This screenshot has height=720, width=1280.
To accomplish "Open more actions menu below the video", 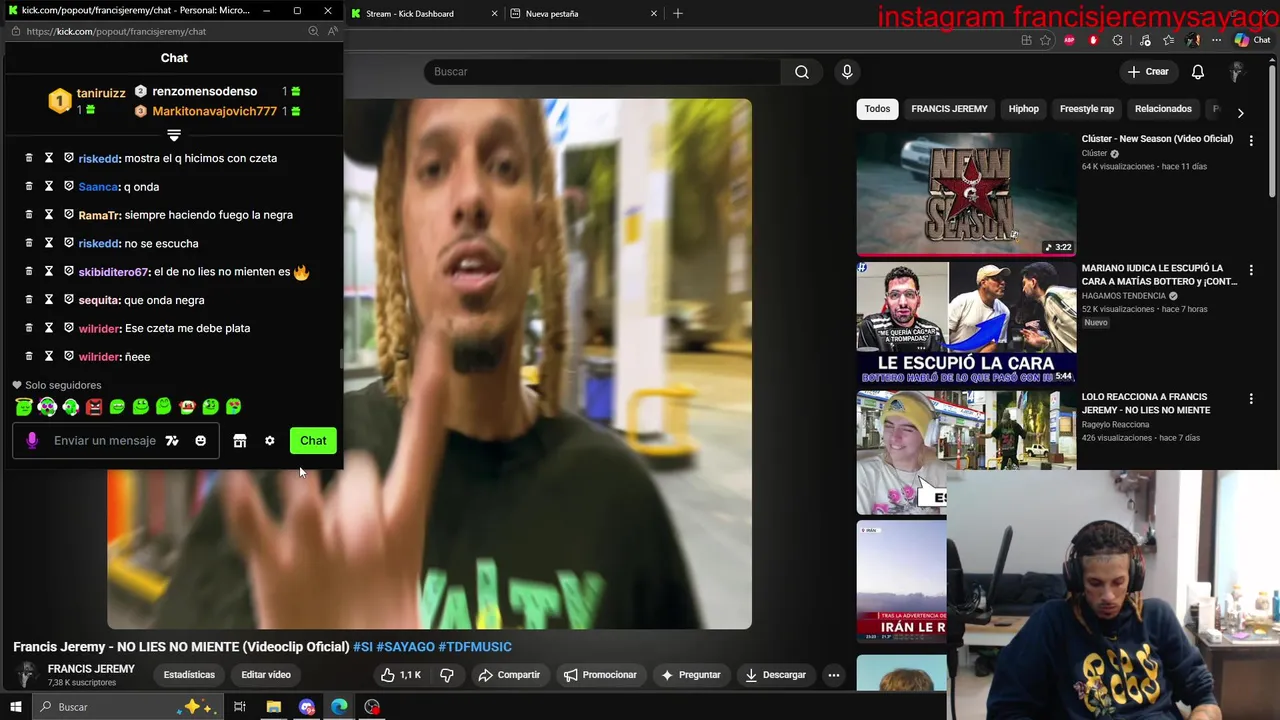I will [x=833, y=675].
